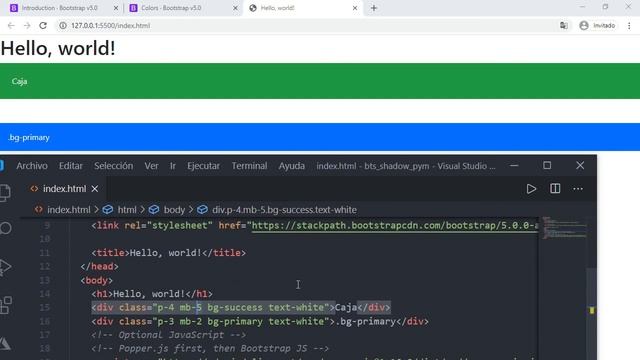This screenshot has width=640, height=360.
Task: Open the Ejecutar menu
Action: (x=203, y=166)
